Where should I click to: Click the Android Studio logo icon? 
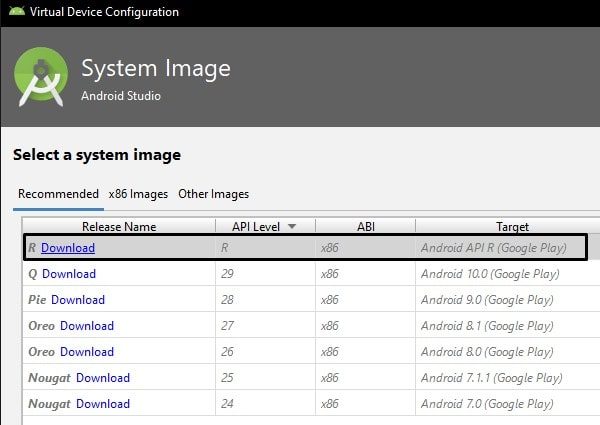41,77
